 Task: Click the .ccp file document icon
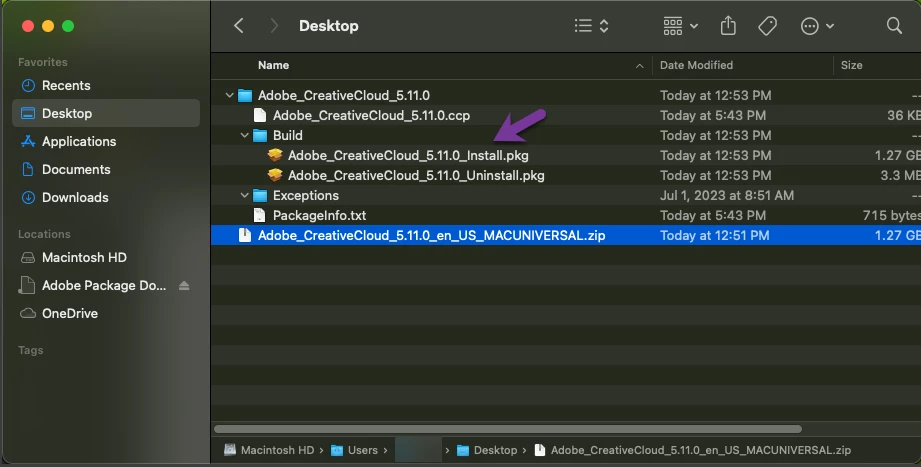point(259,115)
